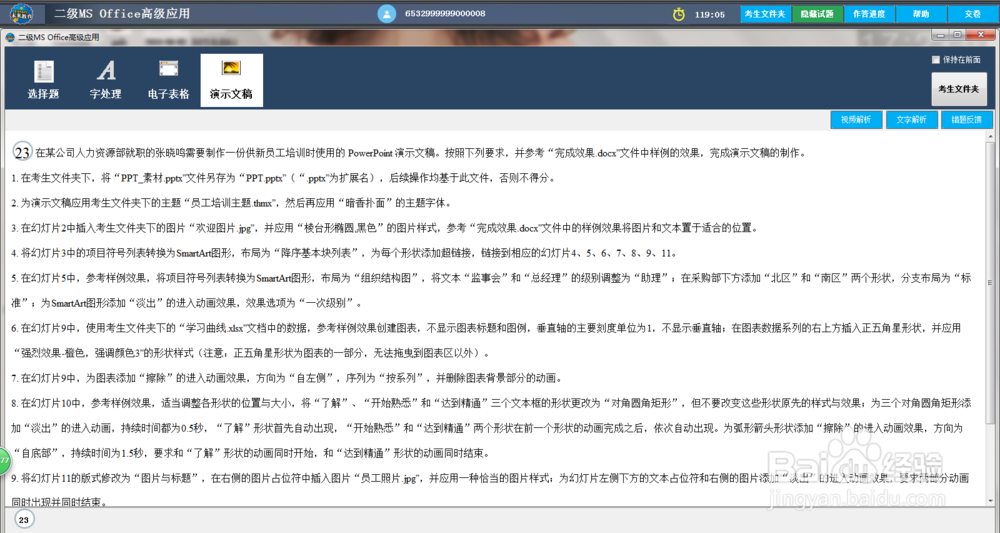The image size is (1000, 533).
Task: Open the 选择题 section
Action: [43, 80]
